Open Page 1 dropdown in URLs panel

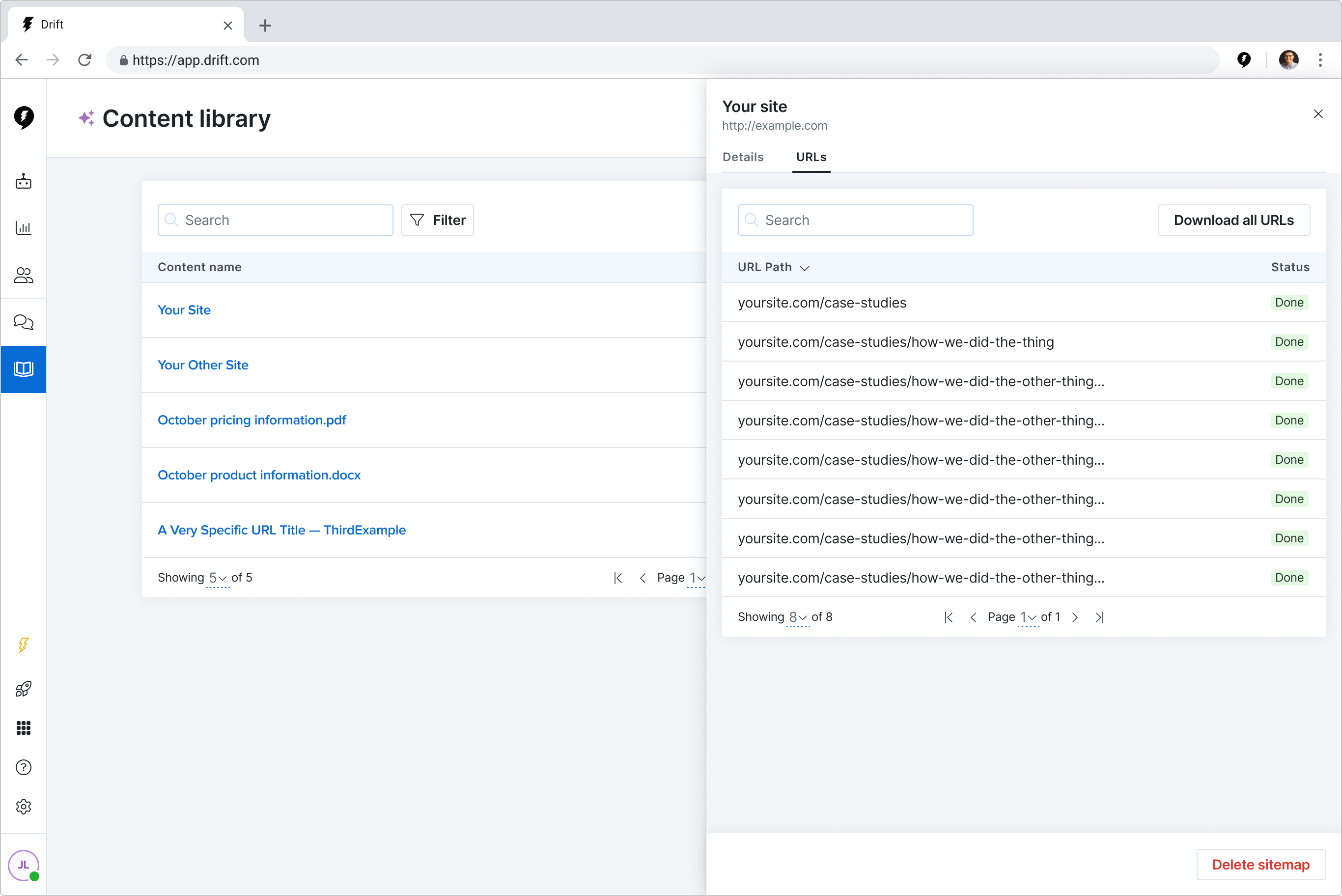pos(1028,617)
